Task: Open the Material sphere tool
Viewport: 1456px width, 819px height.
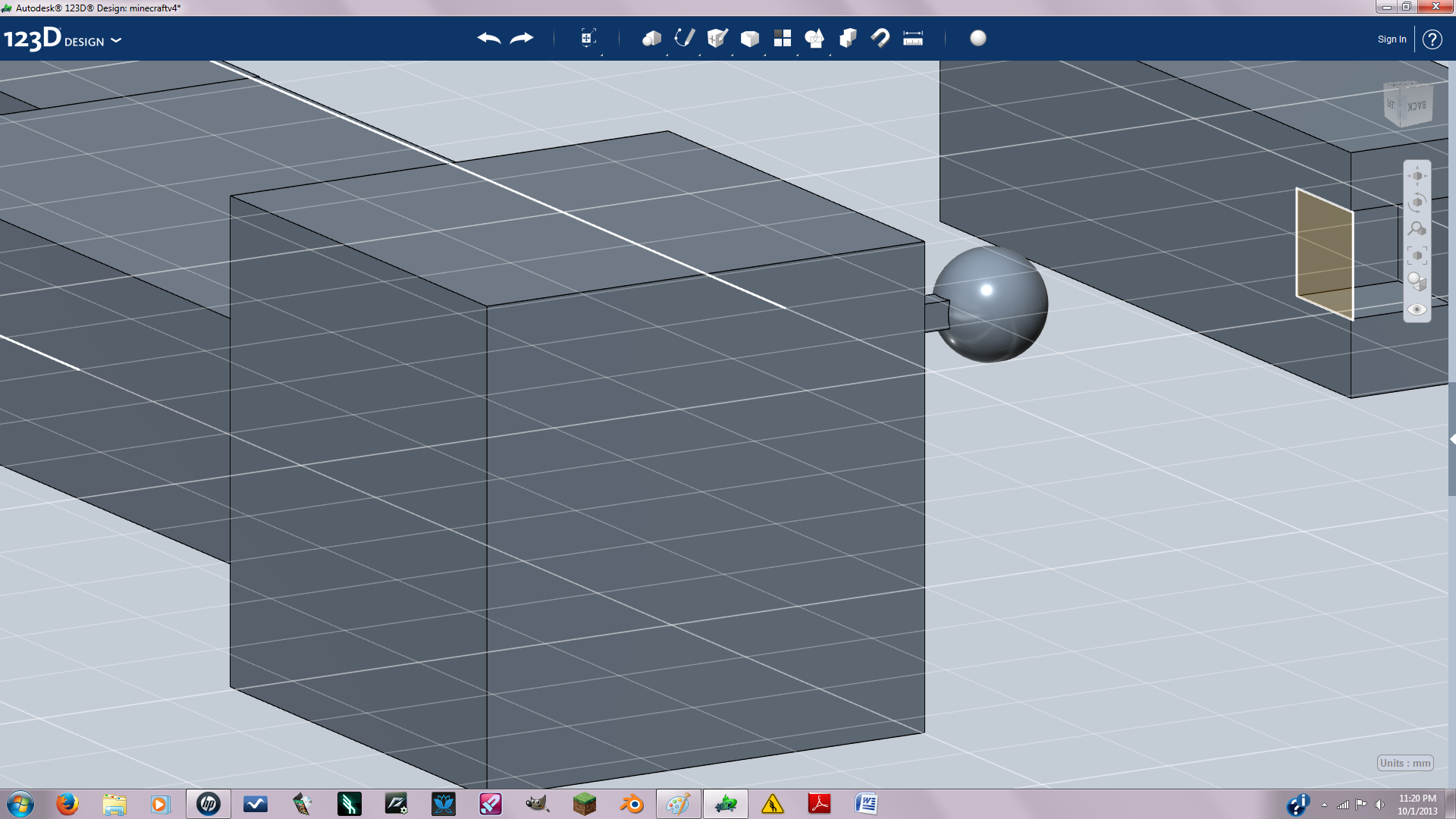Action: click(x=978, y=38)
